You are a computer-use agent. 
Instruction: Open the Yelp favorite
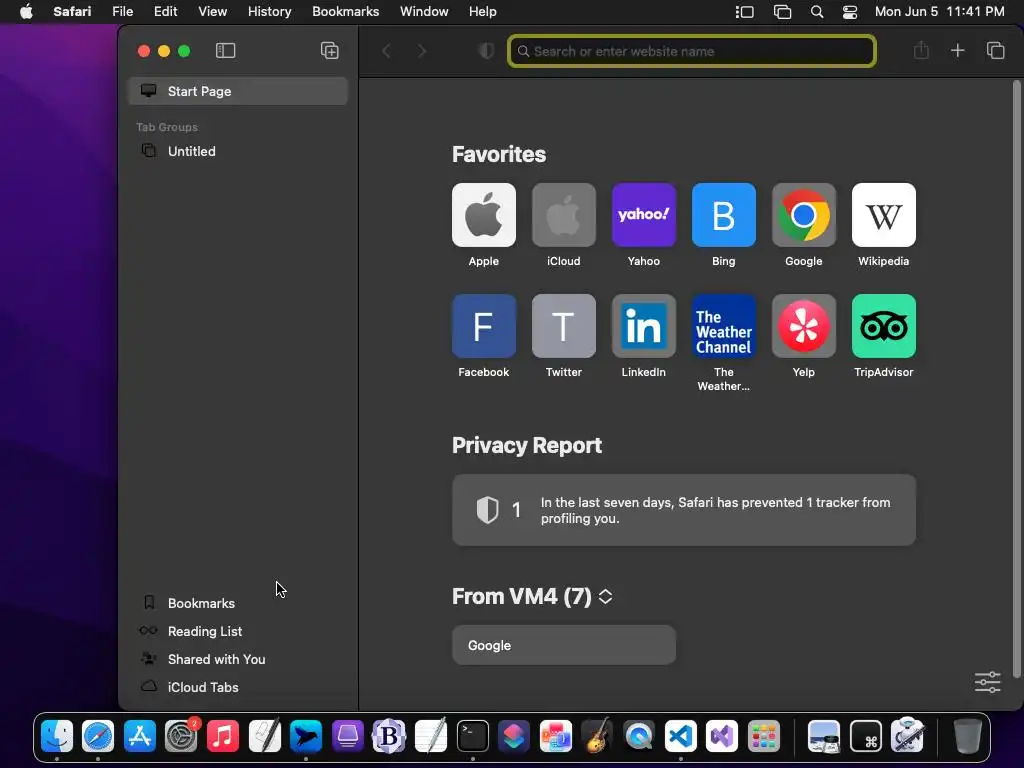pyautogui.click(x=804, y=326)
